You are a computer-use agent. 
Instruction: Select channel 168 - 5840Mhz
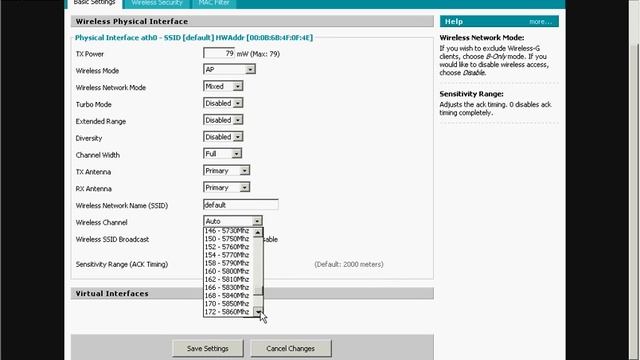(227, 296)
